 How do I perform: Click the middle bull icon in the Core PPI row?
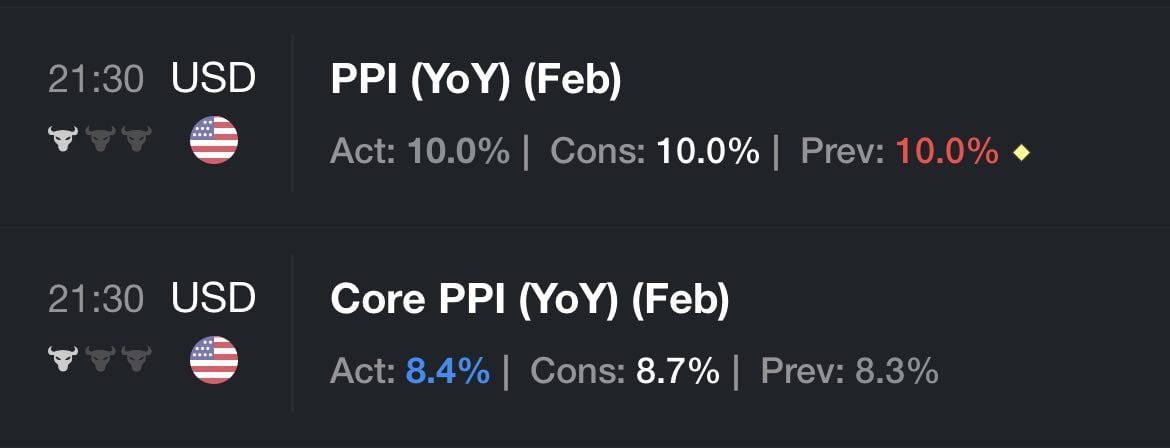click(100, 359)
